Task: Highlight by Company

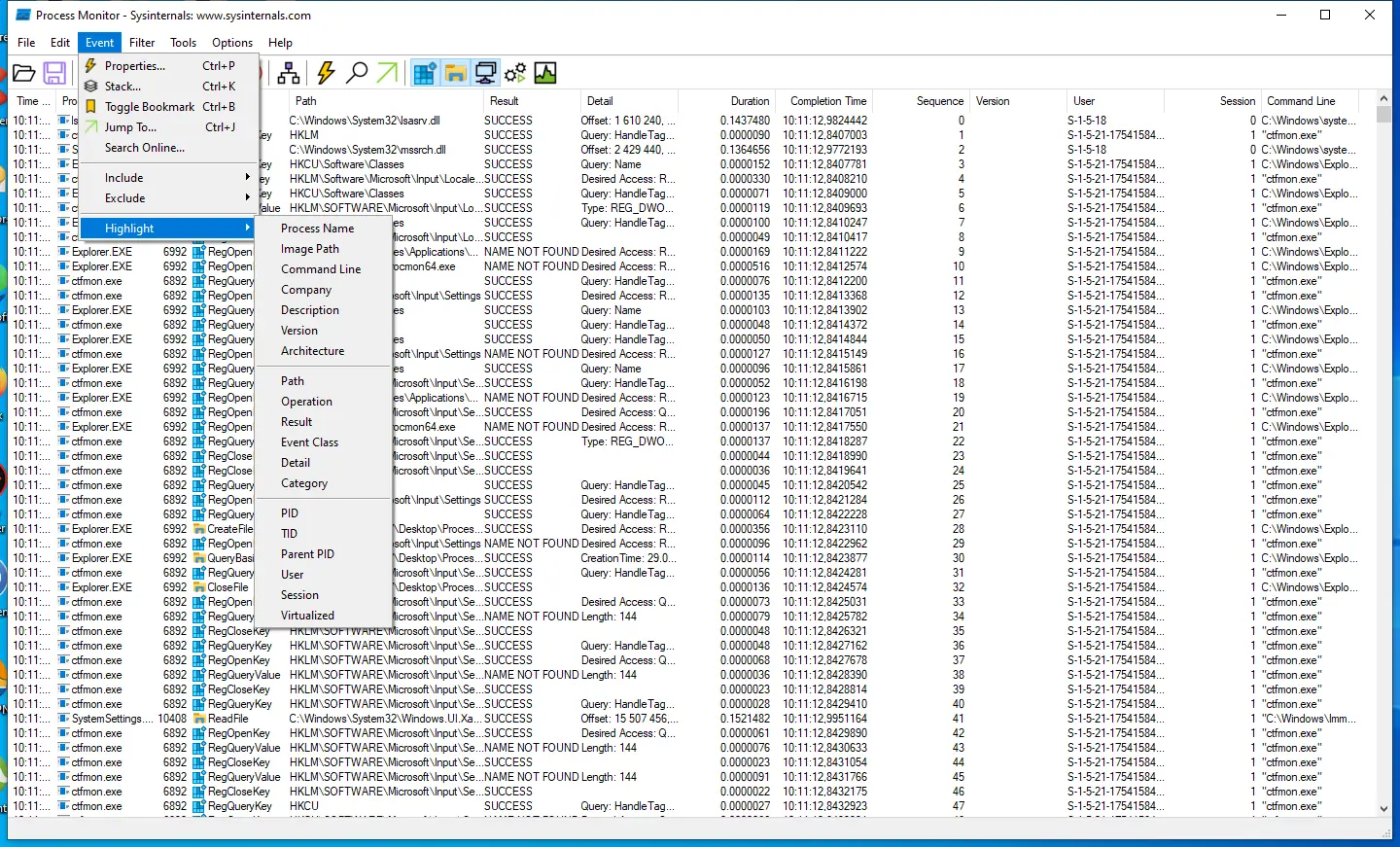Action: 324,290
